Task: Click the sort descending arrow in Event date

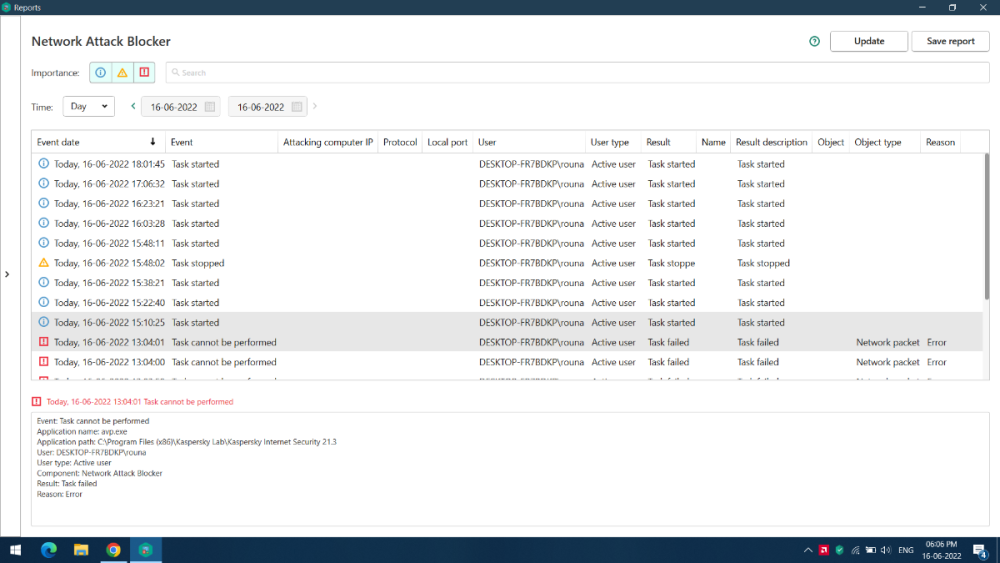Action: click(152, 142)
